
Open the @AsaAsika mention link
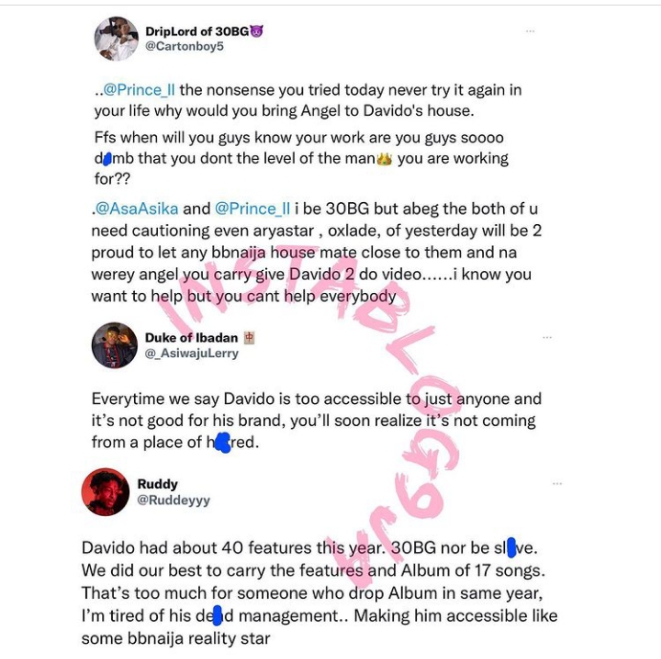(x=137, y=209)
